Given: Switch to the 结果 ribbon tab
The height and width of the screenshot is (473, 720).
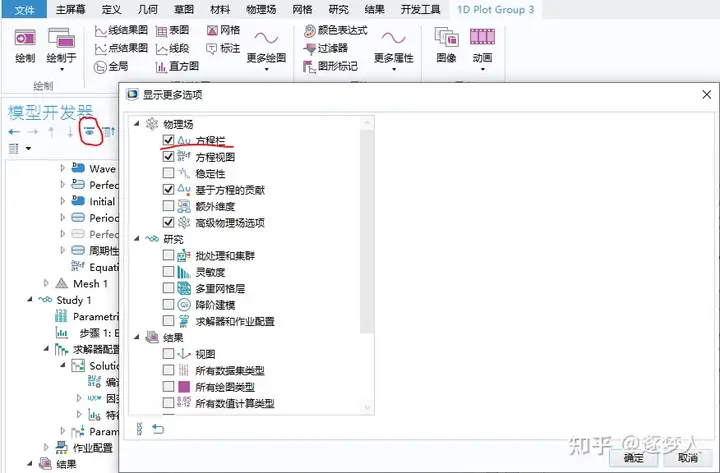Looking at the screenshot, I should [374, 10].
